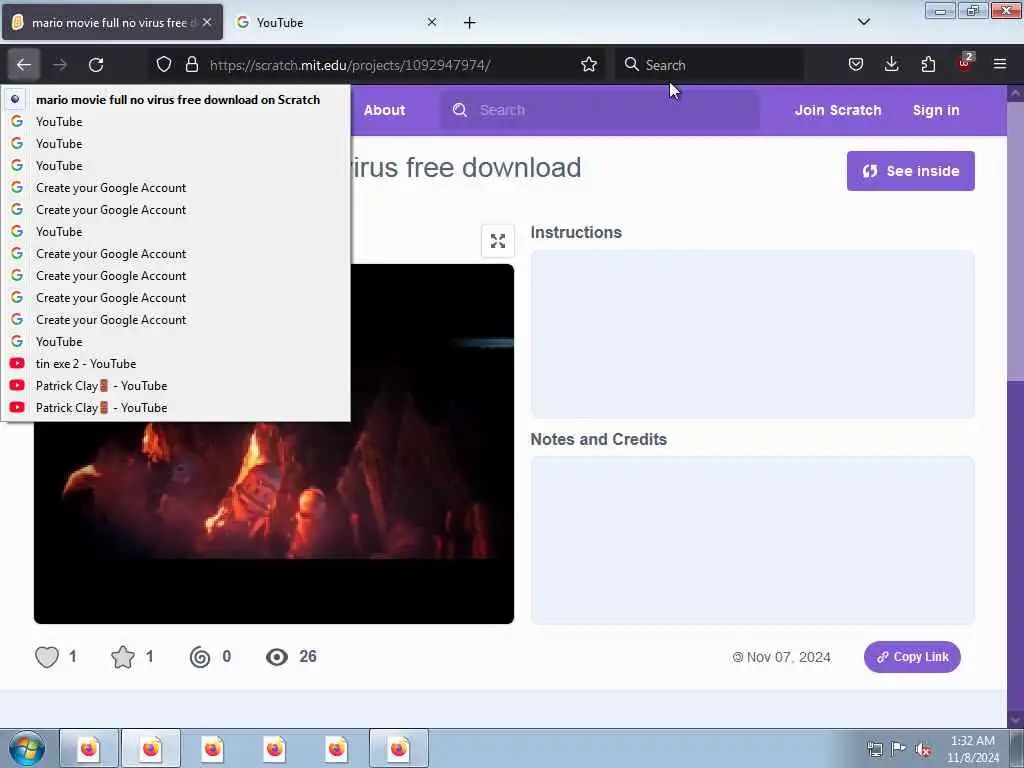
Task: Open the About link in Scratch navigation
Action: 384,110
